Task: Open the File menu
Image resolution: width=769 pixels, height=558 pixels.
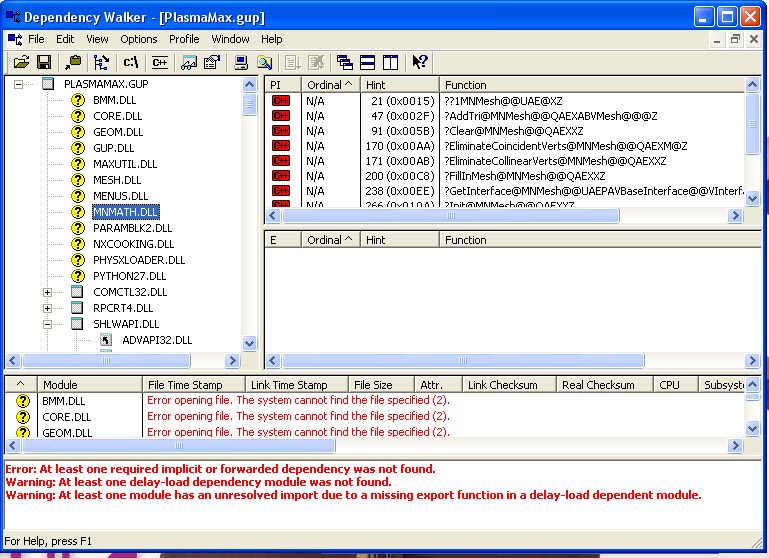Action: [x=36, y=39]
